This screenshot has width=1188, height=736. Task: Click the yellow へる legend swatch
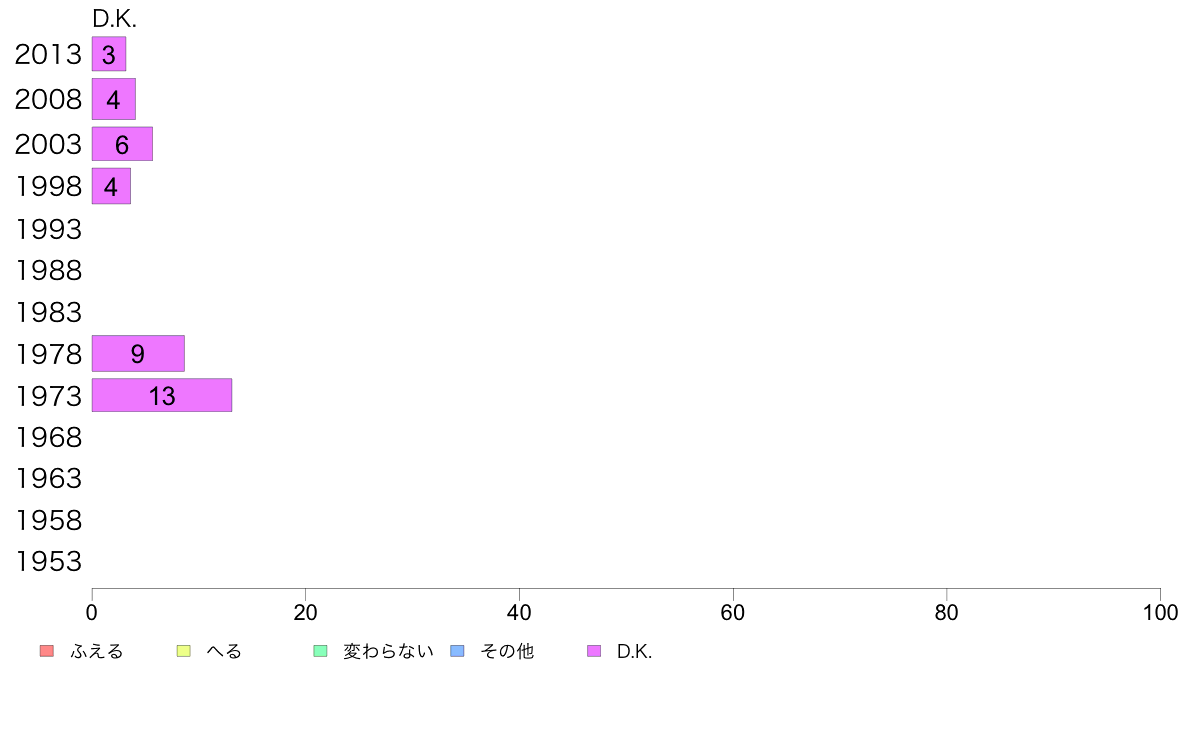click(183, 651)
